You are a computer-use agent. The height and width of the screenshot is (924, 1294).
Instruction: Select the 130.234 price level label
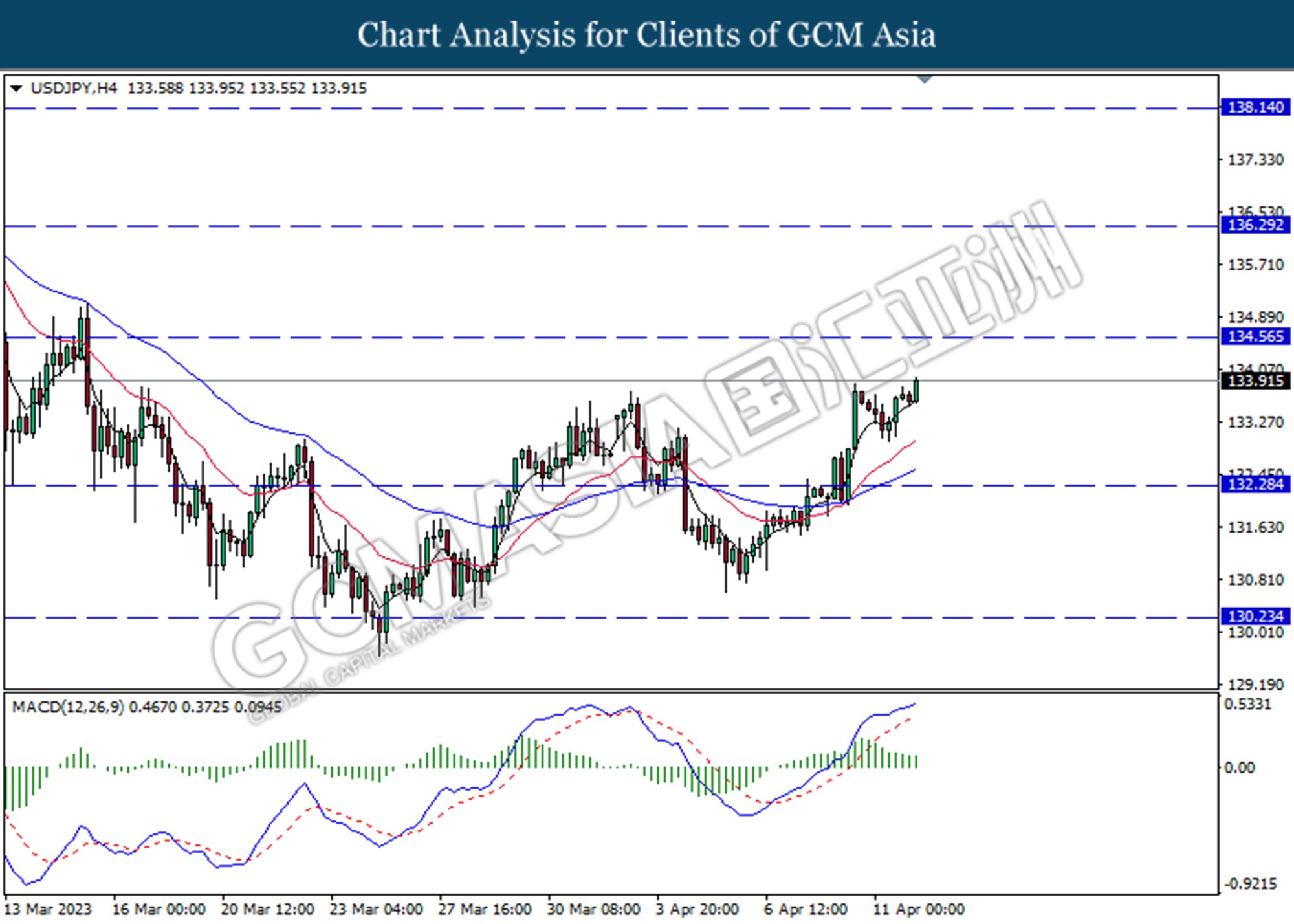point(1255,616)
